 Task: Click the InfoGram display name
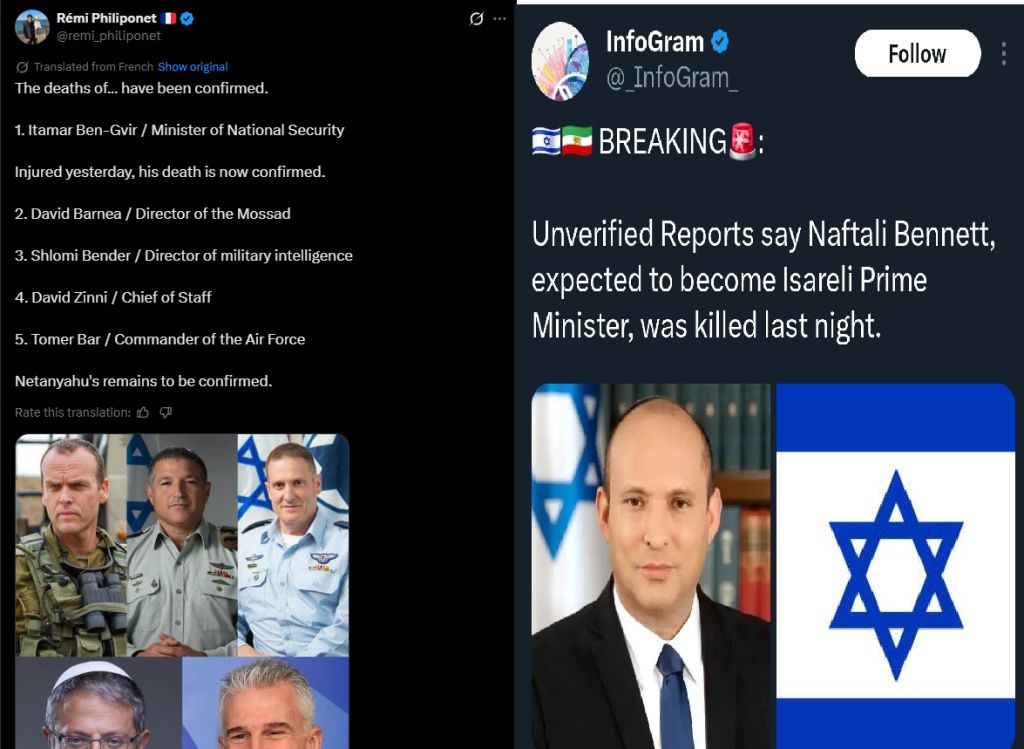pos(655,42)
